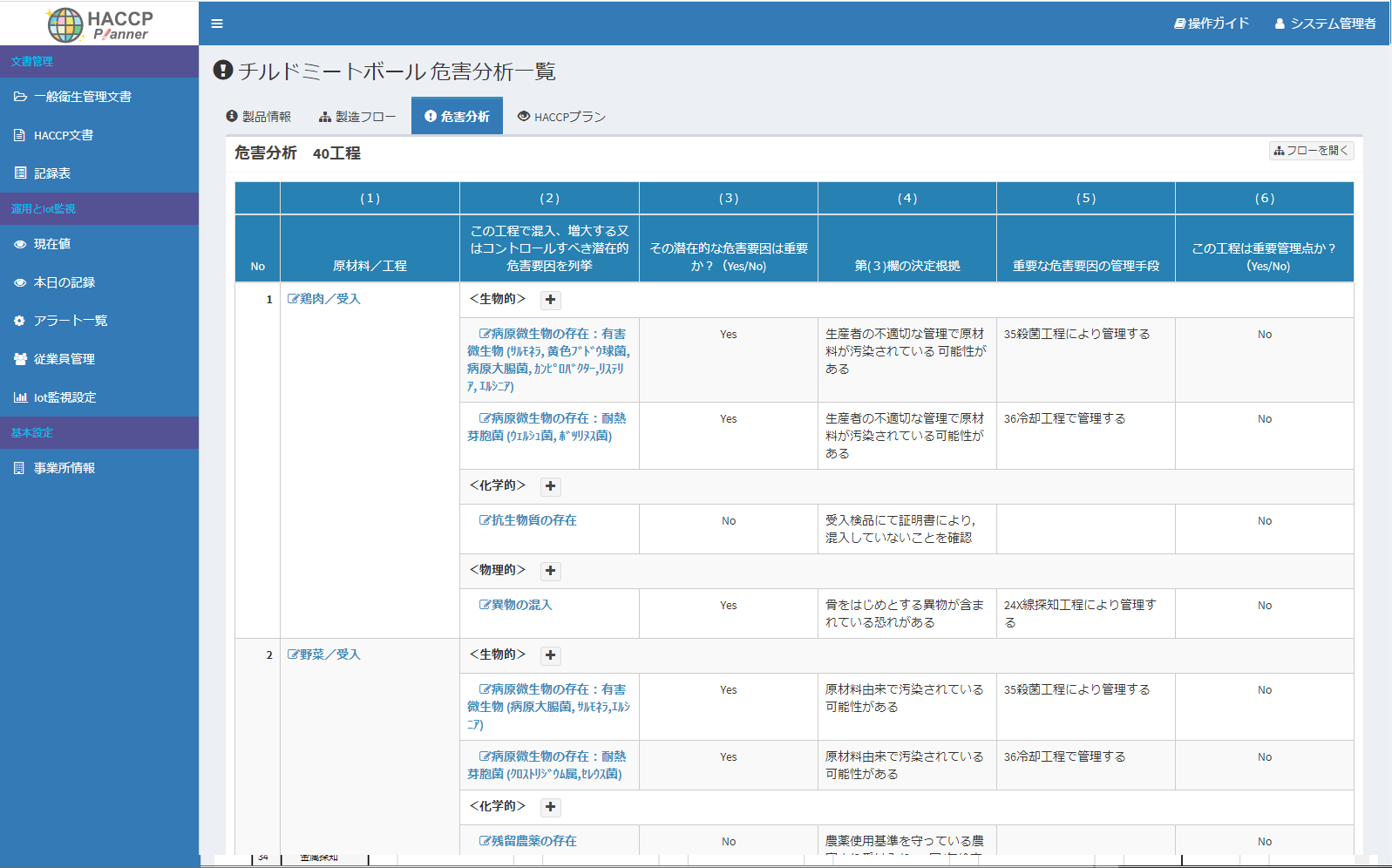
Task: Click the 従業員管理 people icon
Action: pos(20,359)
